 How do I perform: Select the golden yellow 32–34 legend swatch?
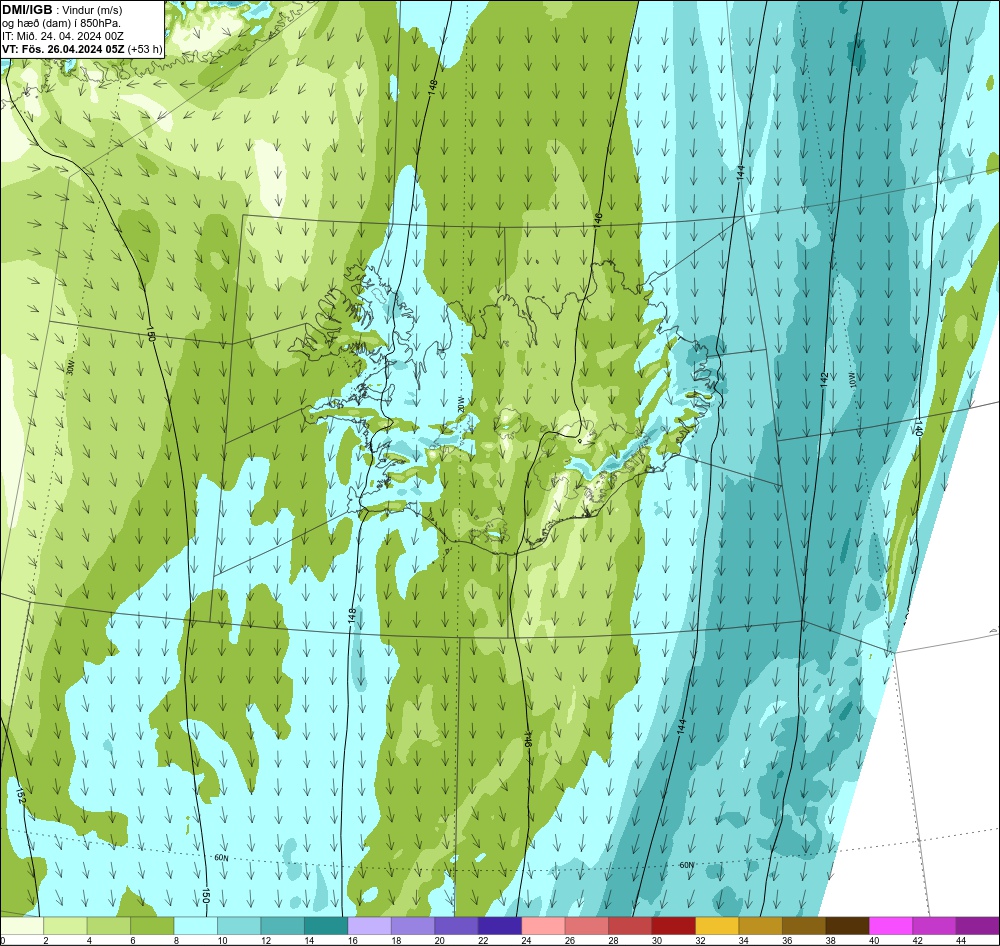coord(717,926)
